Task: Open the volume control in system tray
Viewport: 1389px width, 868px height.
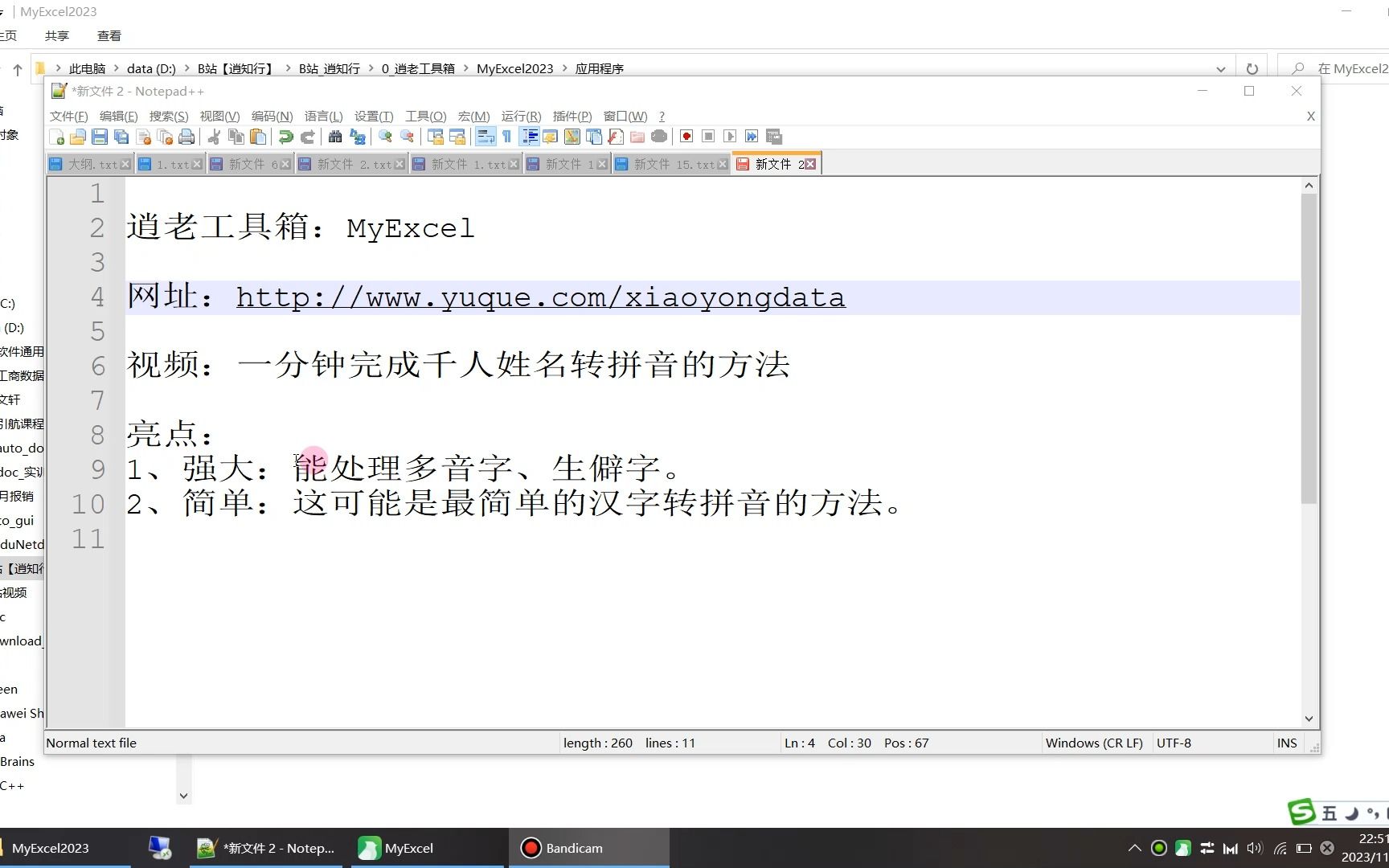Action: pyautogui.click(x=1254, y=848)
